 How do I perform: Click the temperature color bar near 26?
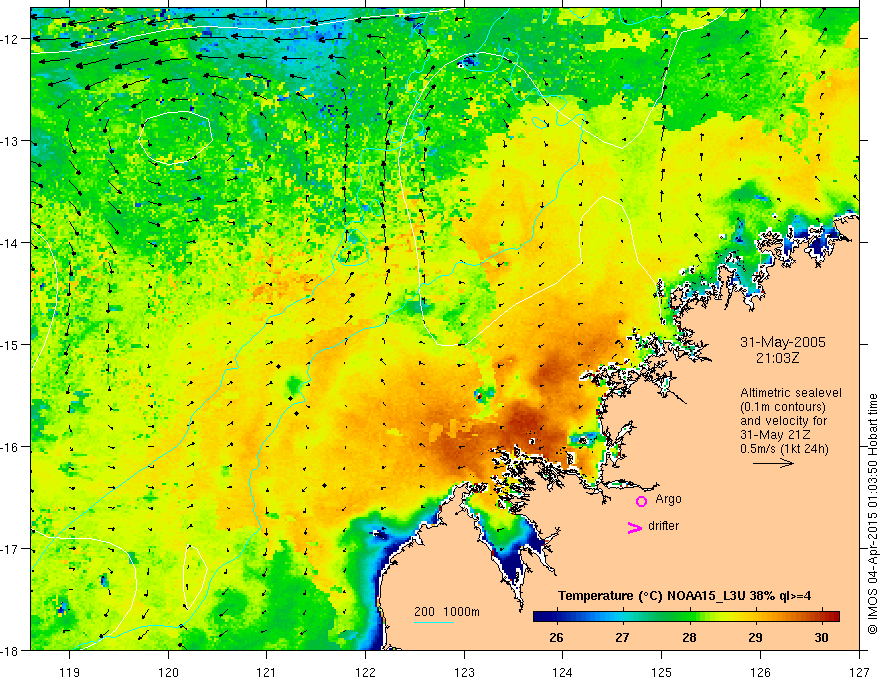point(557,616)
